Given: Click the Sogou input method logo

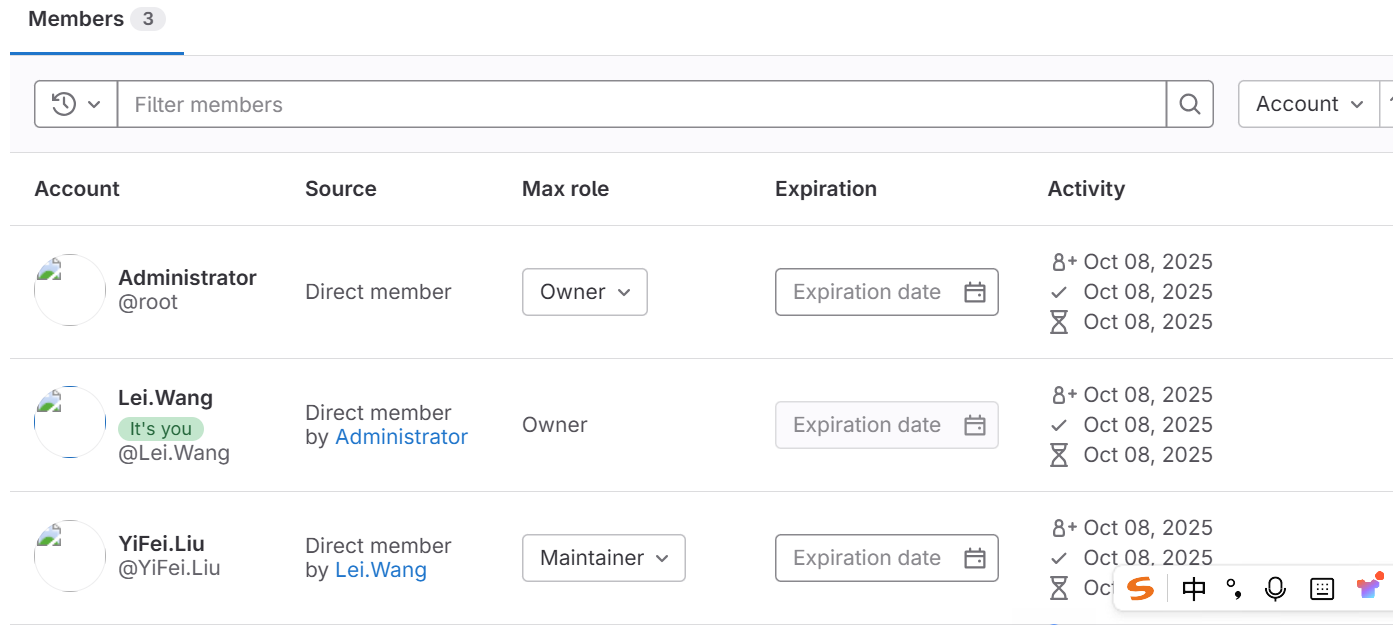Looking at the screenshot, I should pos(1140,588).
